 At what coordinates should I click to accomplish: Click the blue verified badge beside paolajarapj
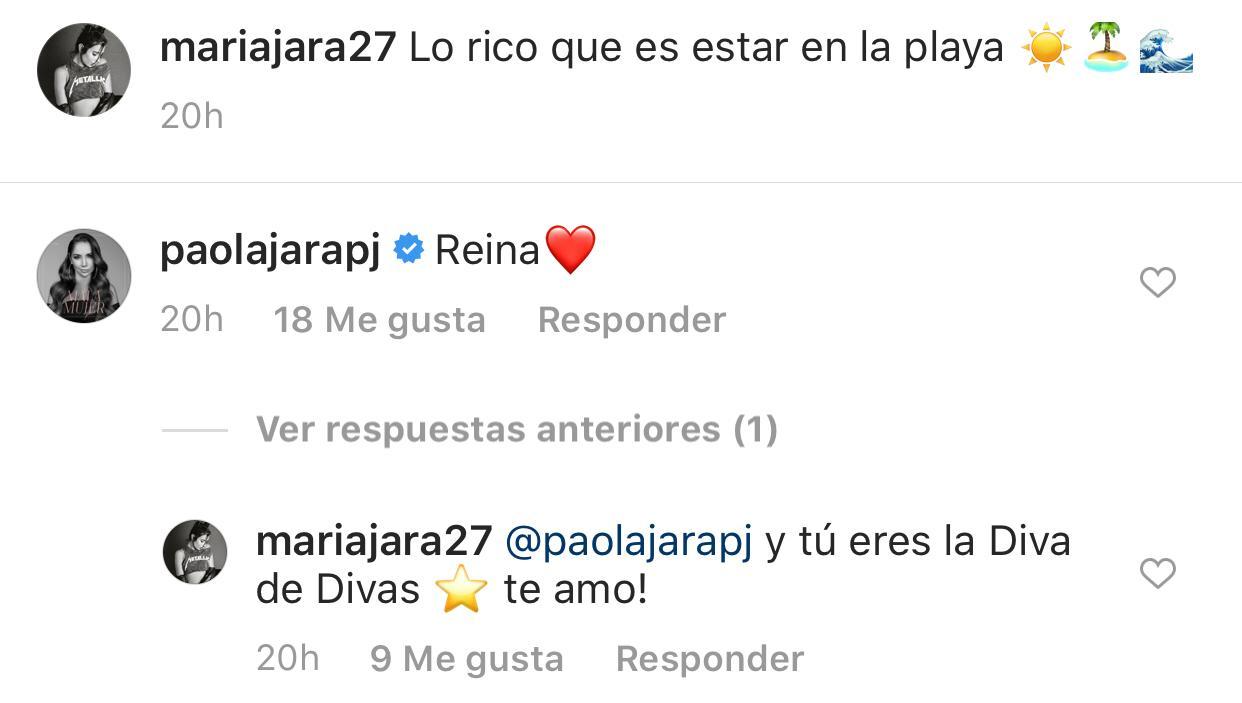pyautogui.click(x=409, y=250)
